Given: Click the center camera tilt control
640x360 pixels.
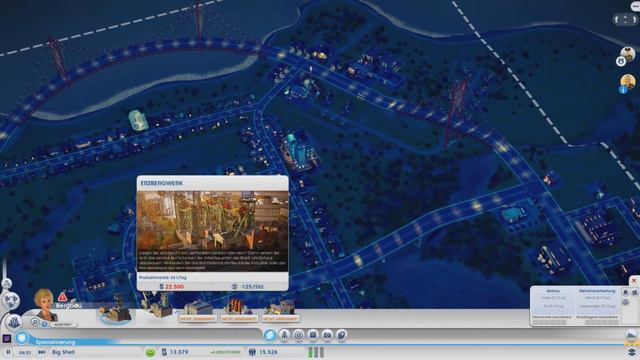Looking at the screenshot, I should pyautogui.click(x=625, y=19).
